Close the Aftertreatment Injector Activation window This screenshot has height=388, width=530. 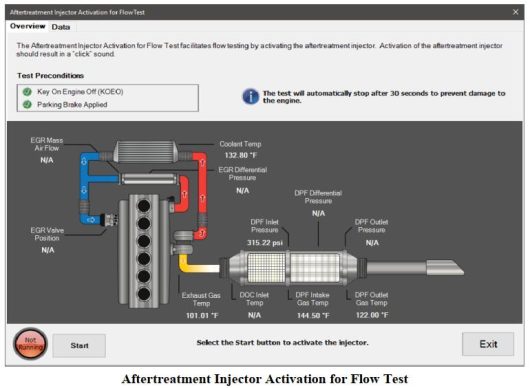pyautogui.click(x=515, y=12)
